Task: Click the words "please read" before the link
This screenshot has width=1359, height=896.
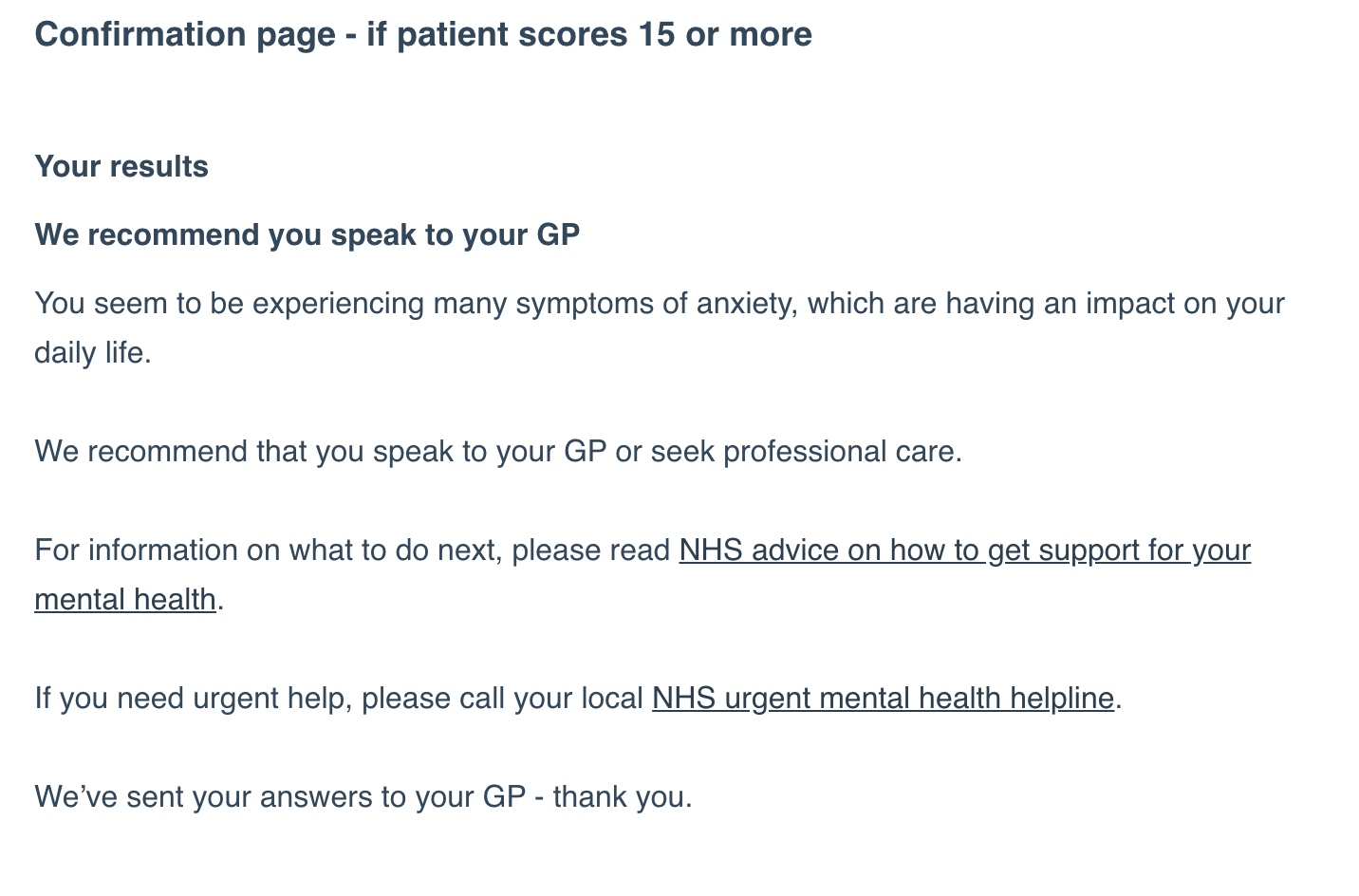Action: (x=590, y=551)
